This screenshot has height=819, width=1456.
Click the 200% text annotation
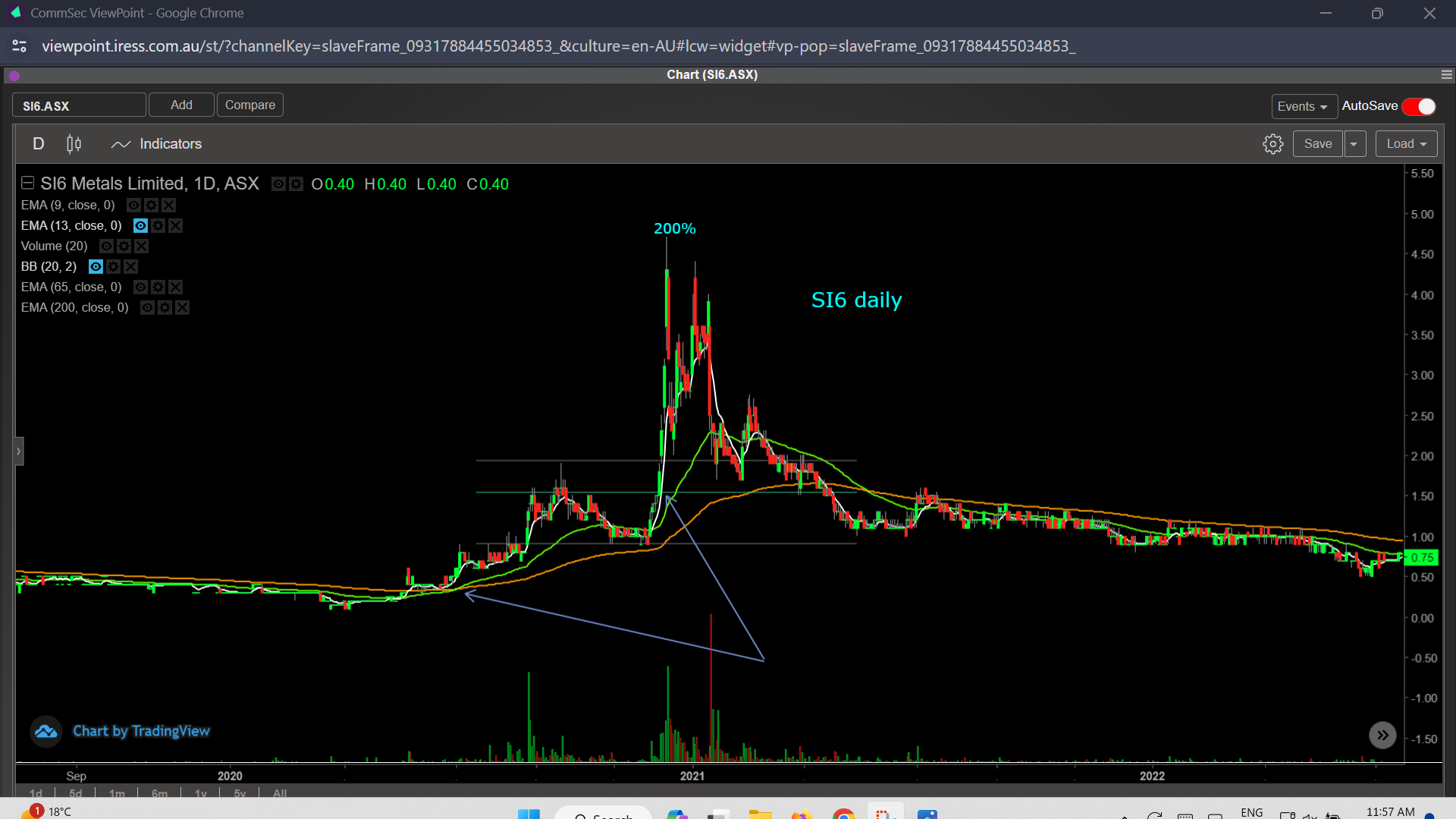675,228
